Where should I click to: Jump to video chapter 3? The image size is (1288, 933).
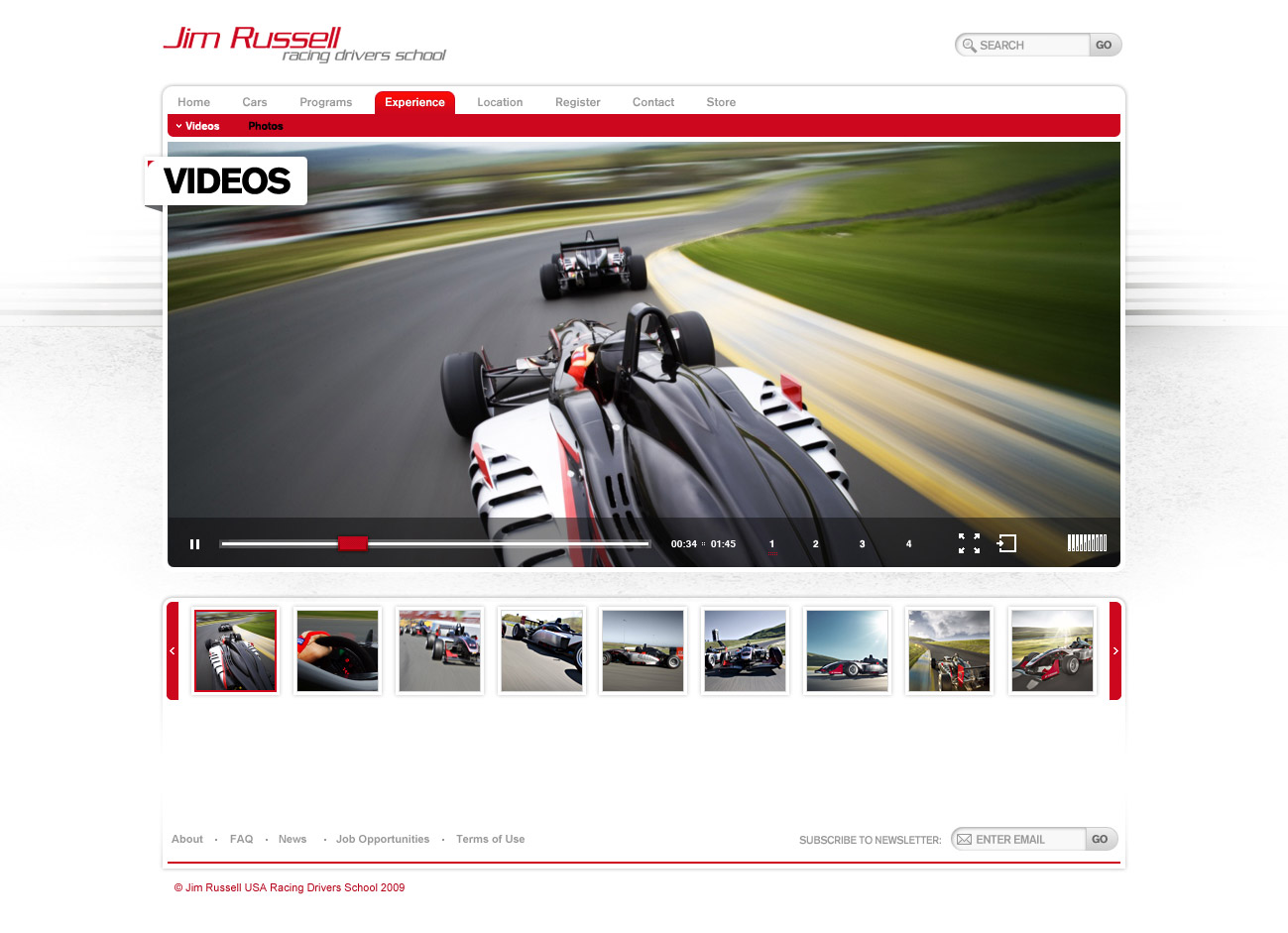click(862, 544)
